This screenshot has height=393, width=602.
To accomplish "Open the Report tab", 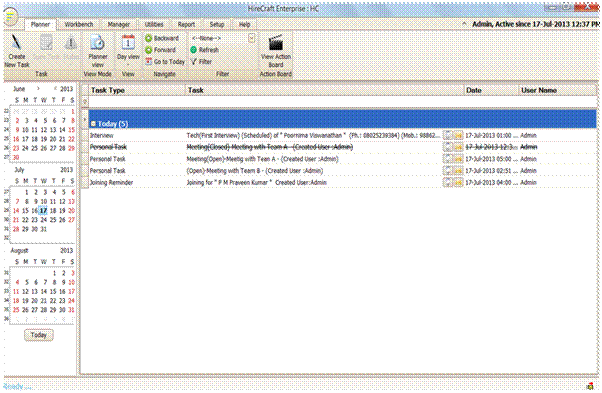I will point(186,24).
